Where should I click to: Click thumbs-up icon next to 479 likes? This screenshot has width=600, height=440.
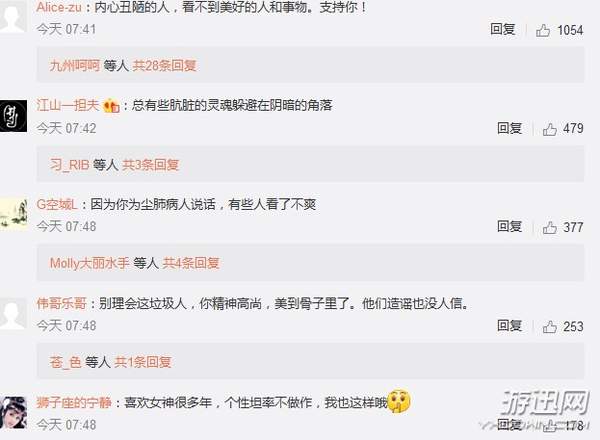pos(549,129)
